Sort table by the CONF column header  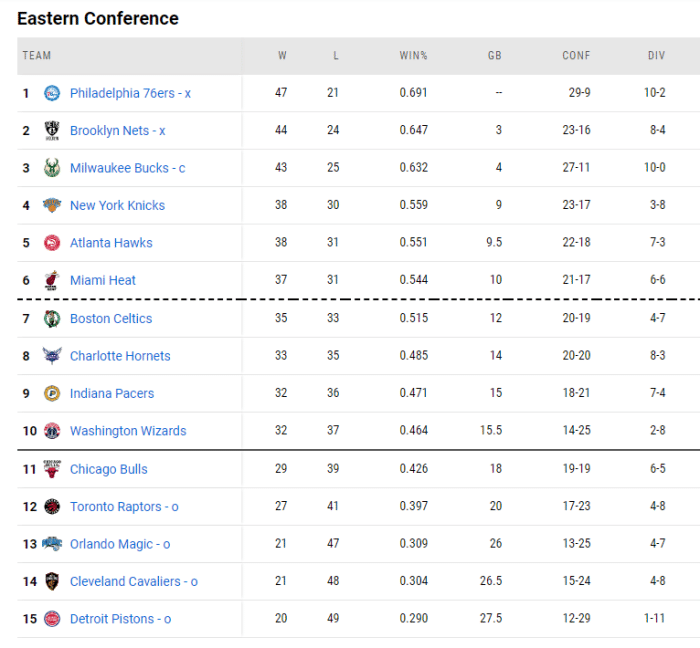click(x=576, y=56)
